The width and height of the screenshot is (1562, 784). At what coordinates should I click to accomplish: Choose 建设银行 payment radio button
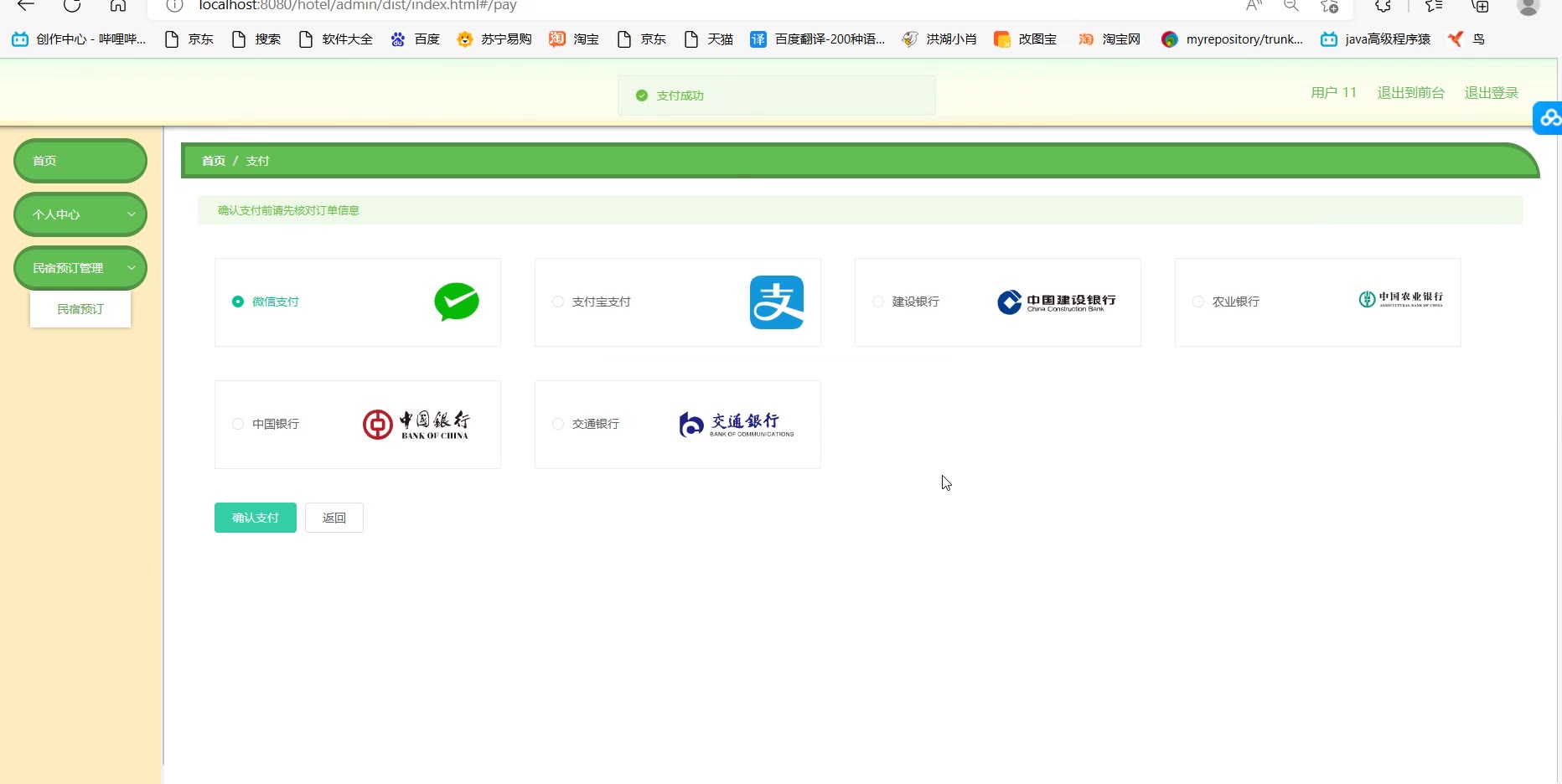878,302
